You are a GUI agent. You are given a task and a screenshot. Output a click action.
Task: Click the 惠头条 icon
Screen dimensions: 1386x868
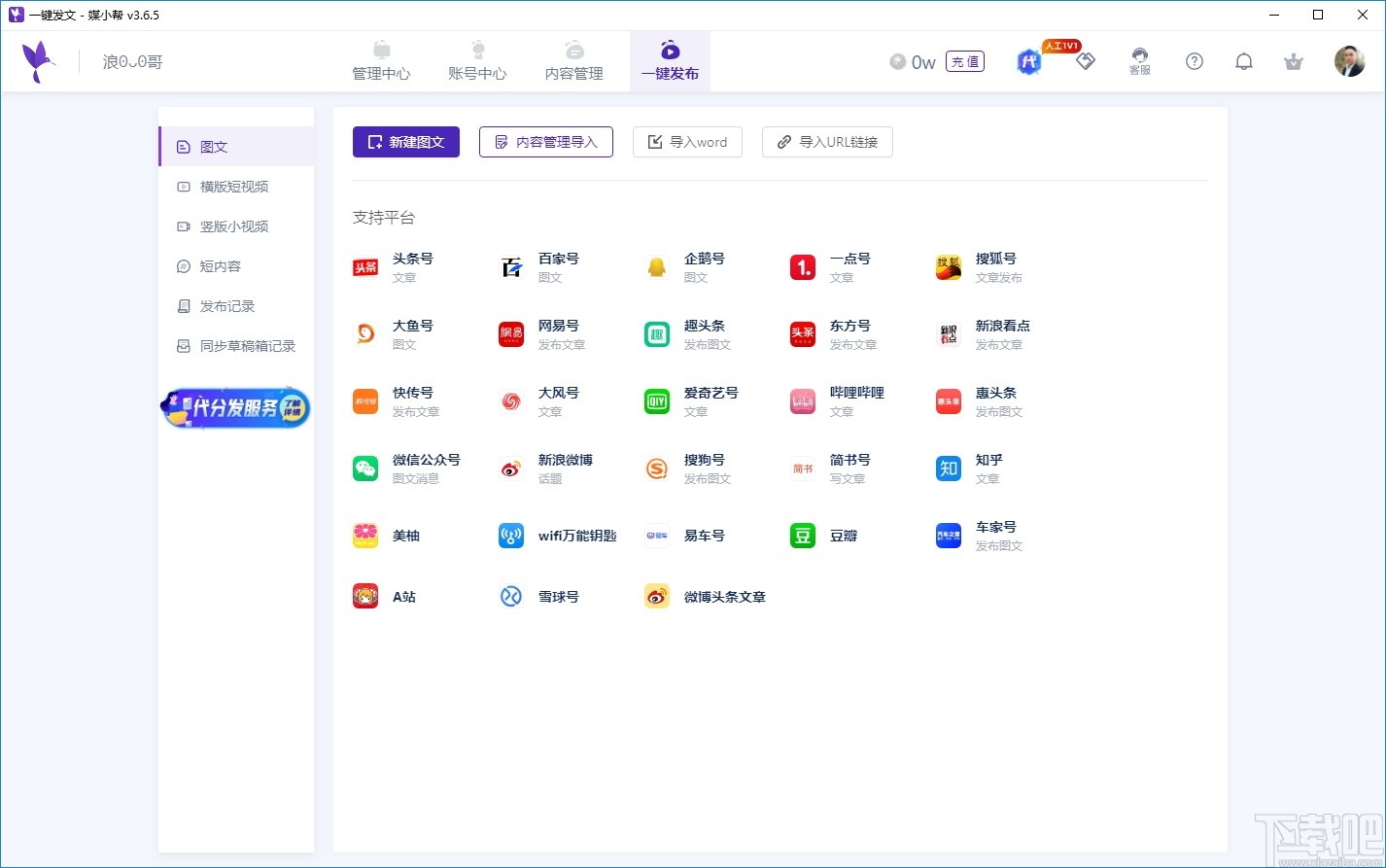pyautogui.click(x=949, y=401)
